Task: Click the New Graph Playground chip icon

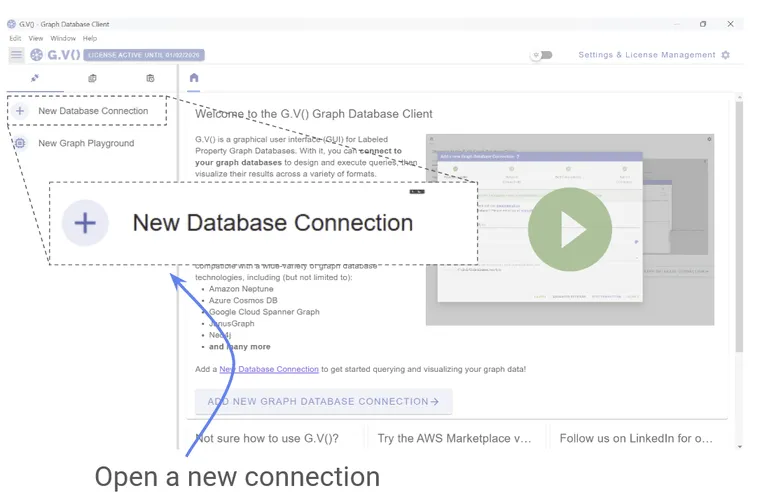Action: [20, 143]
